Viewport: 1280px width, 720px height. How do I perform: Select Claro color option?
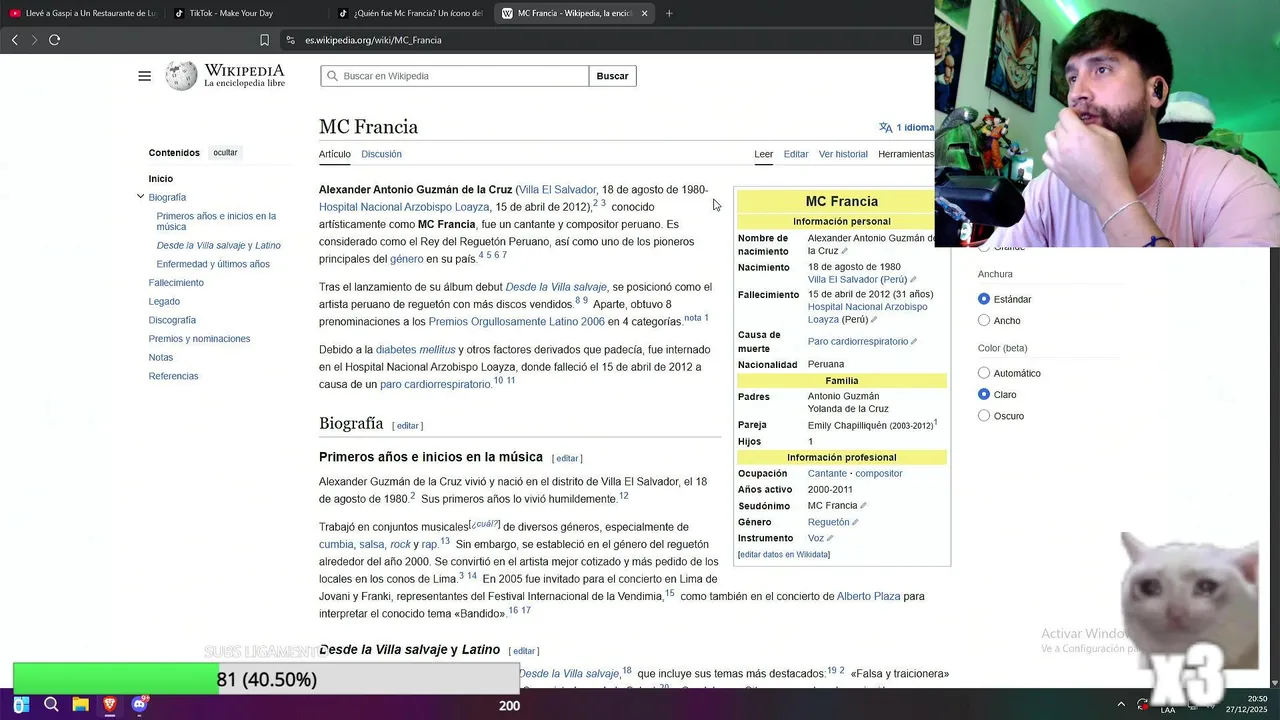984,394
